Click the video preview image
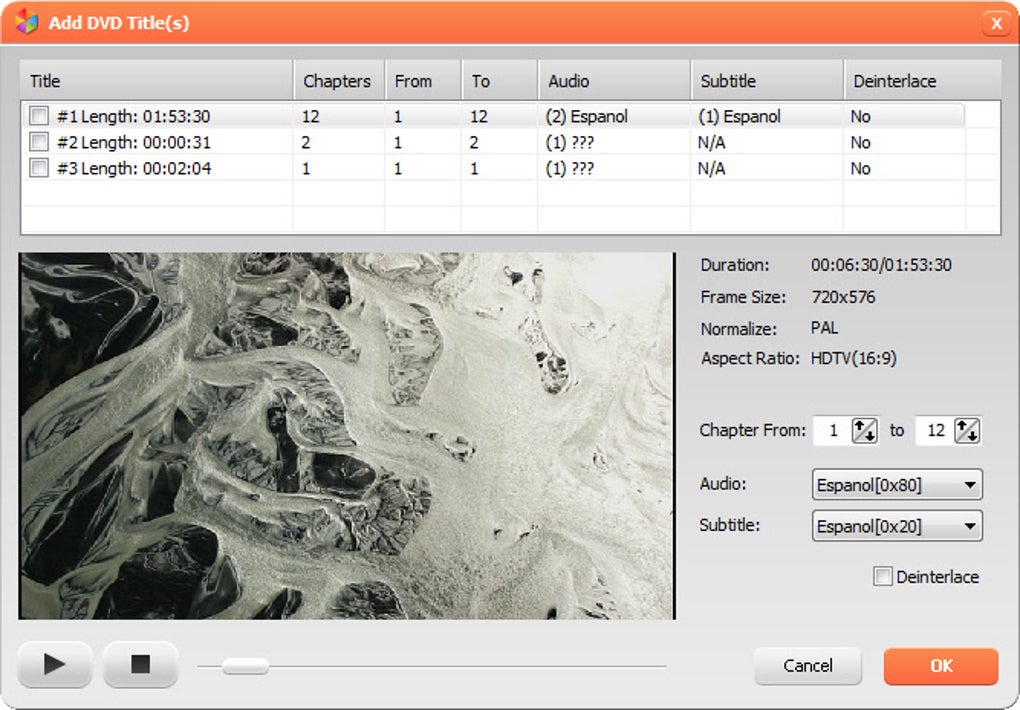The width and height of the screenshot is (1020, 710). [347, 435]
